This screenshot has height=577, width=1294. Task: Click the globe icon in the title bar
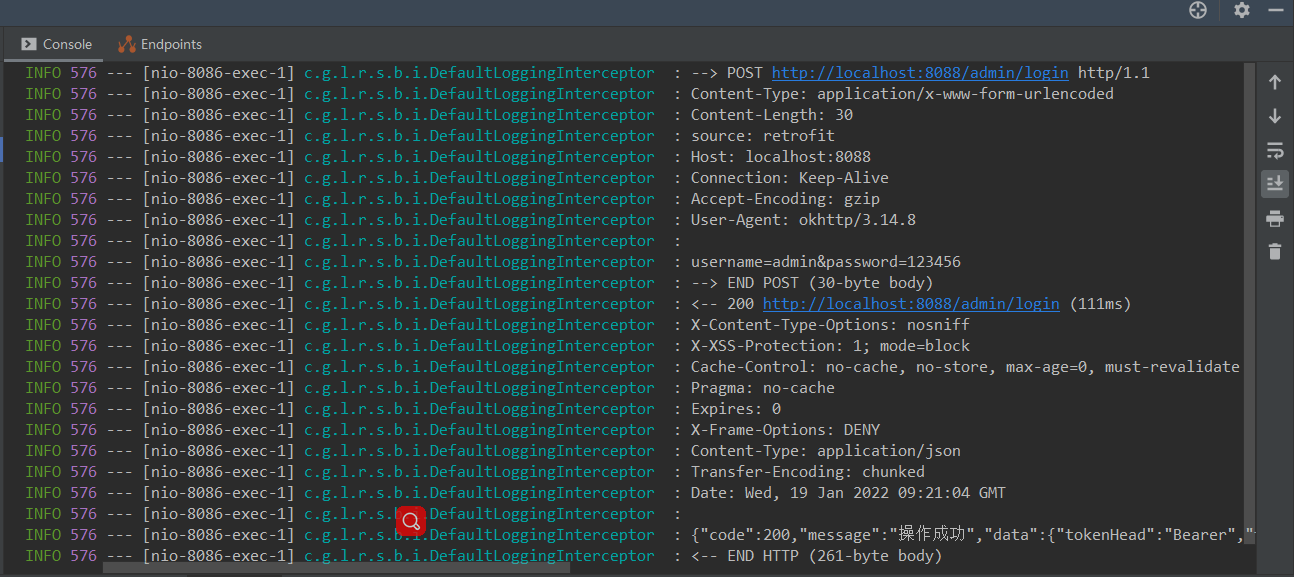tap(1198, 12)
